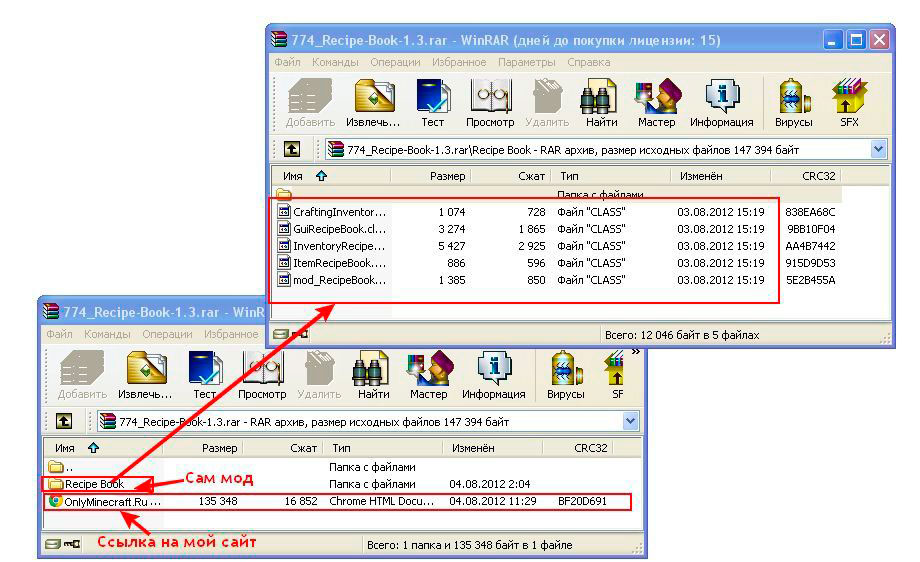The image size is (920, 562).
Task: Click the Найти (Find) binoculars icon in the top window
Action: pos(601,103)
